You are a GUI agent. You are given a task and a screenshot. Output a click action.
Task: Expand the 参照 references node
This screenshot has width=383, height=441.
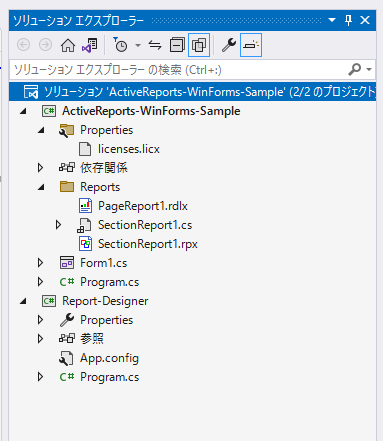[x=40, y=339]
